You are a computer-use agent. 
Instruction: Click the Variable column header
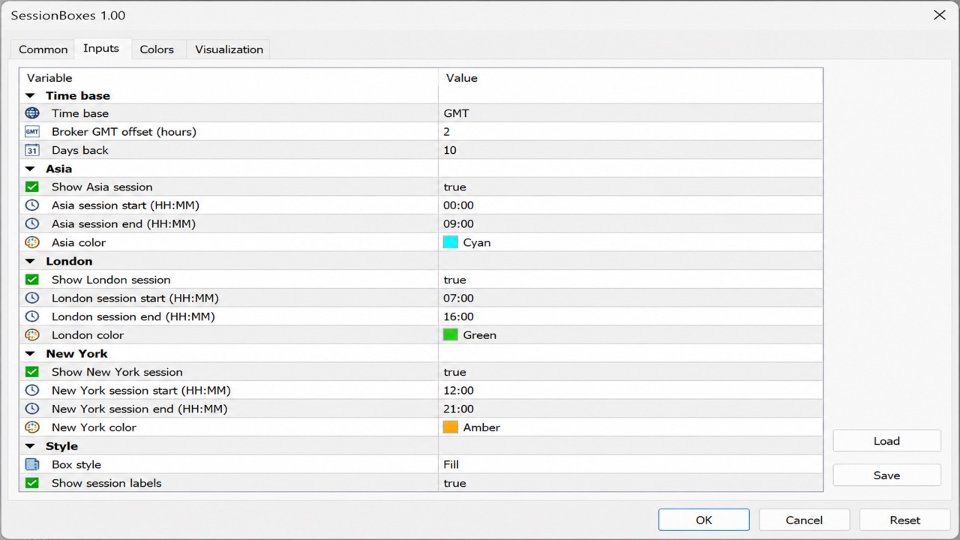(x=229, y=78)
